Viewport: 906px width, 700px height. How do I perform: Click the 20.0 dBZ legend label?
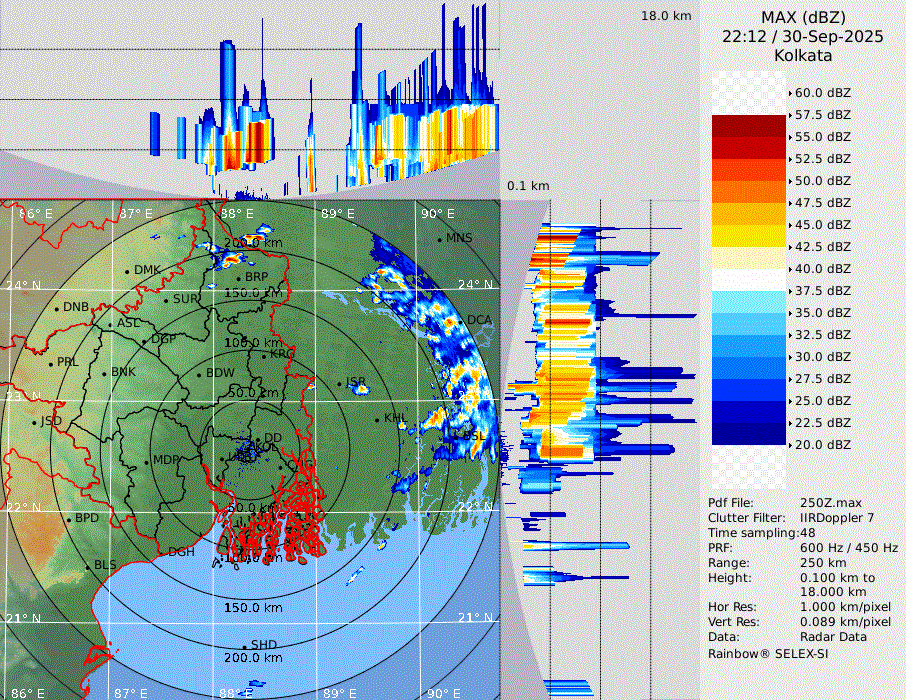pyautogui.click(x=822, y=444)
